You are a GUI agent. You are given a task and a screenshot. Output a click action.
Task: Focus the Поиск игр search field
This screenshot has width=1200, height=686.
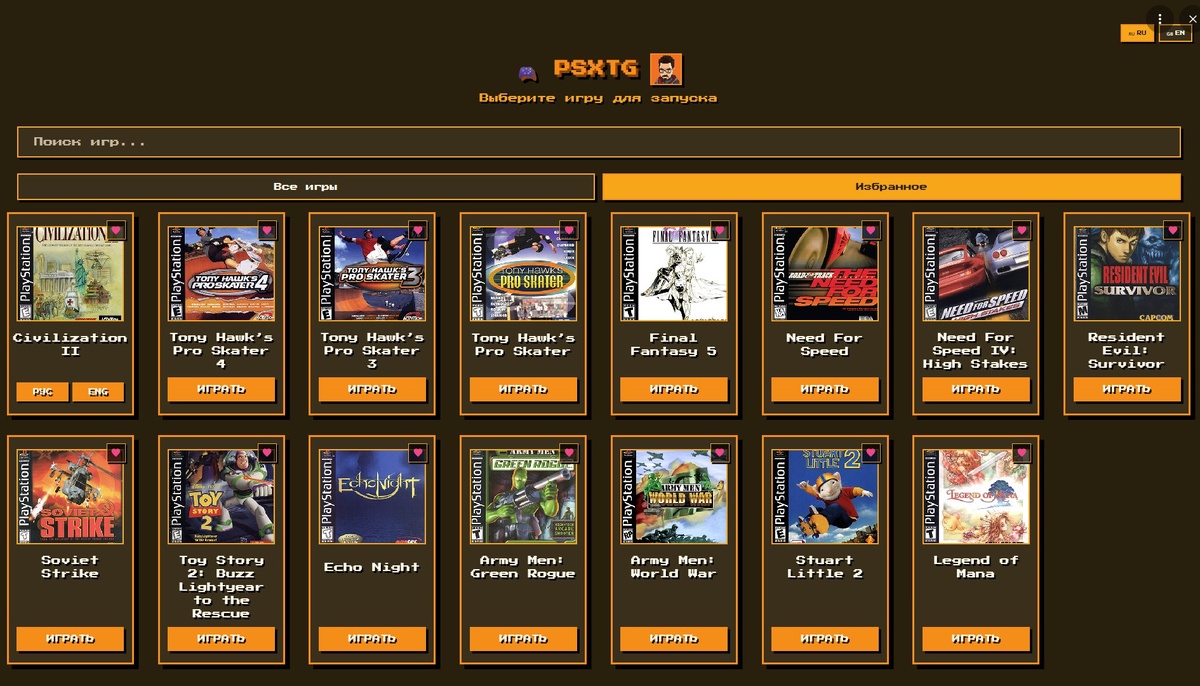click(x=599, y=142)
